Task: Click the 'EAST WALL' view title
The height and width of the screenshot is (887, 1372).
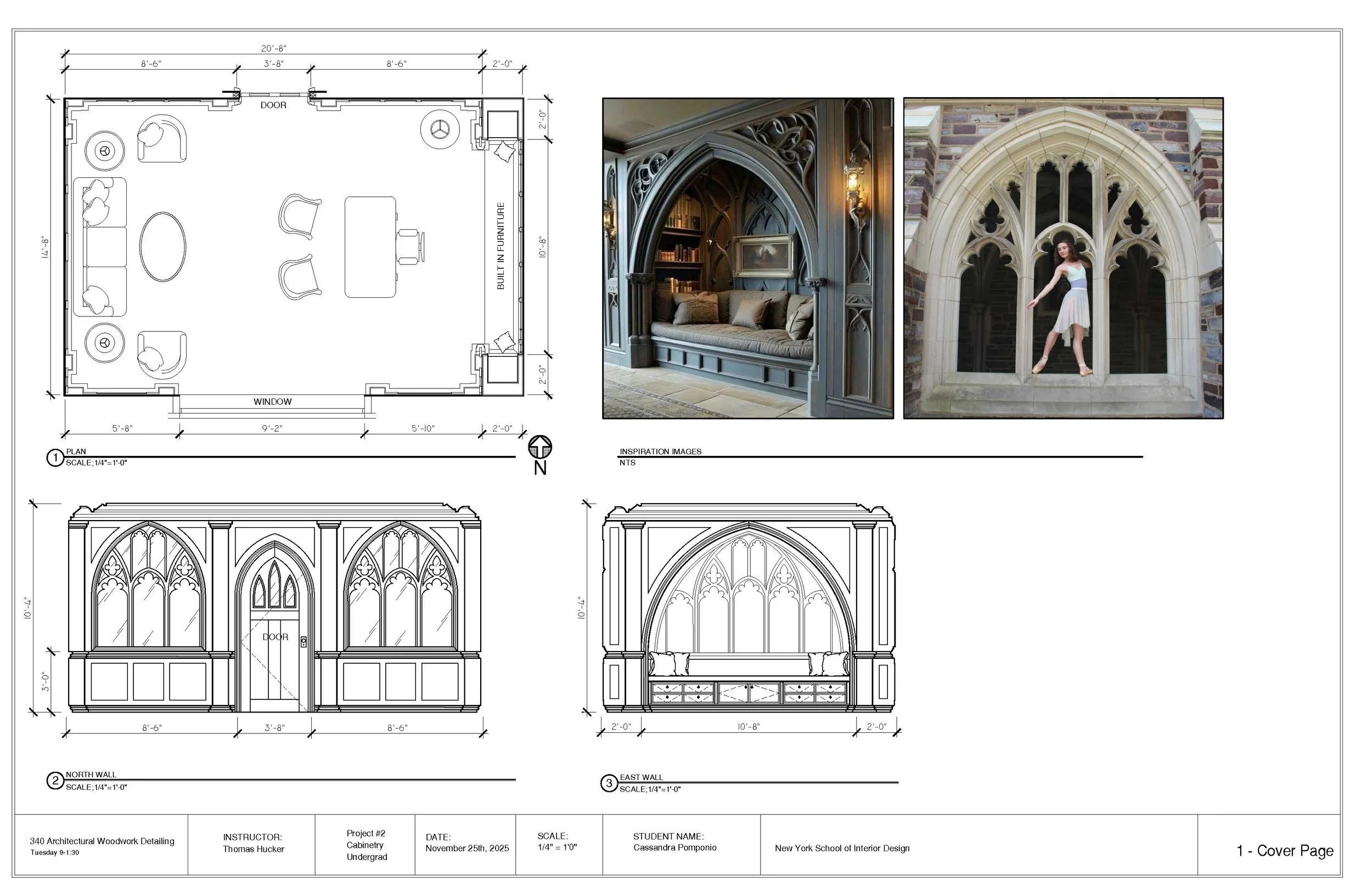Action: tap(642, 778)
